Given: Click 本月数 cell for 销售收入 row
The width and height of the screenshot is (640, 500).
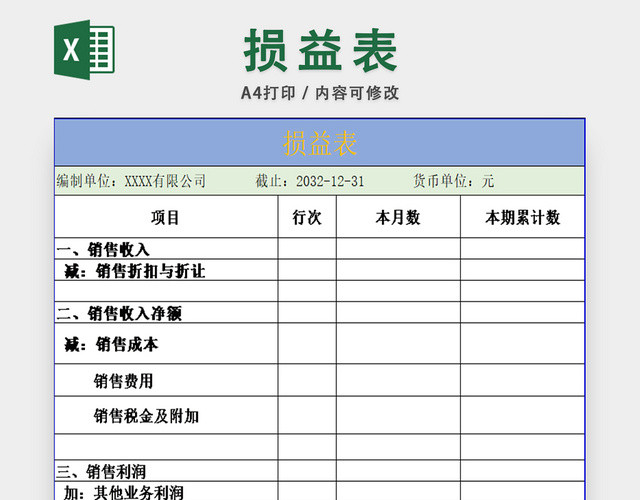Looking at the screenshot, I should tap(398, 249).
